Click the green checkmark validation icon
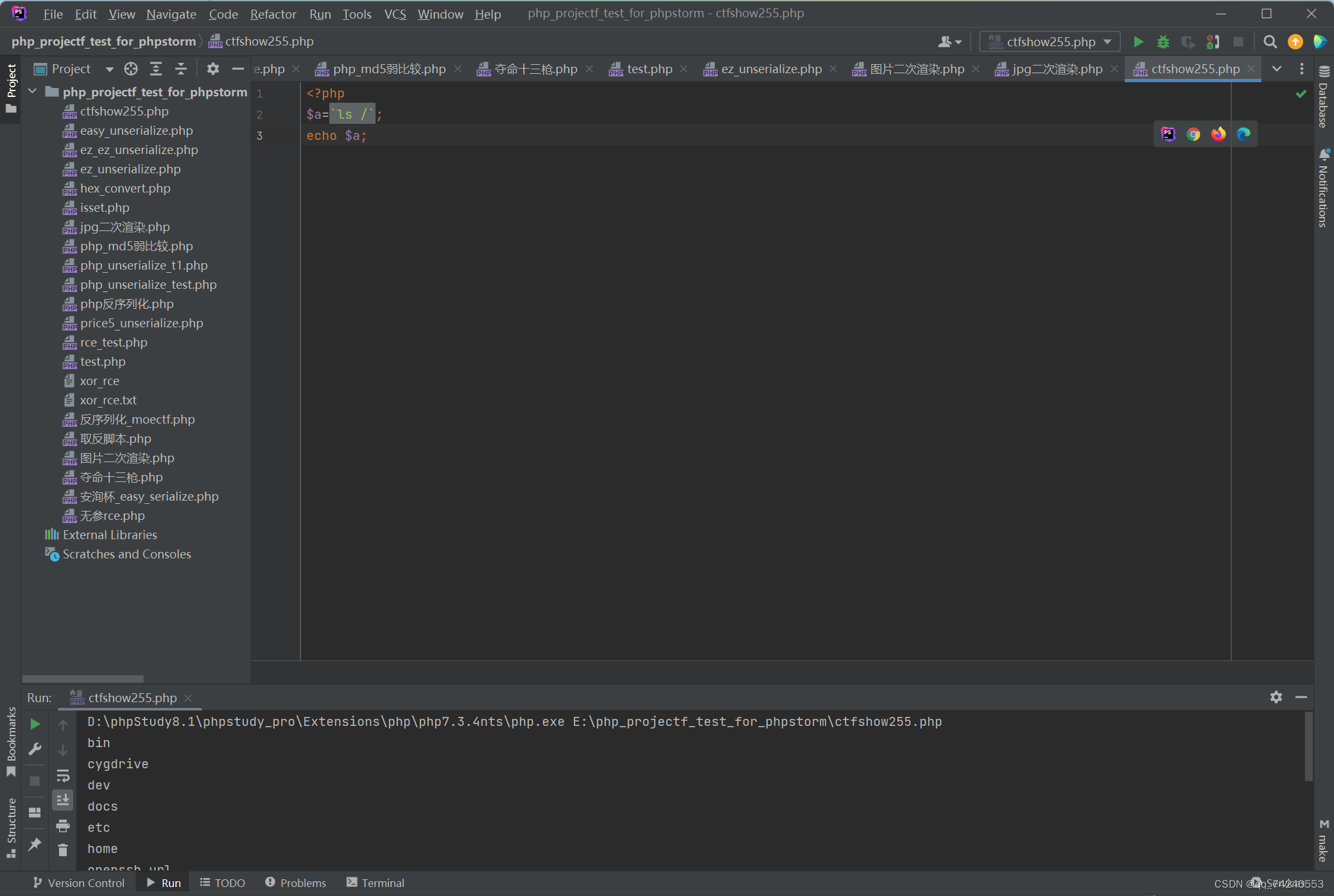Viewport: 1334px width, 896px height. click(x=1300, y=93)
